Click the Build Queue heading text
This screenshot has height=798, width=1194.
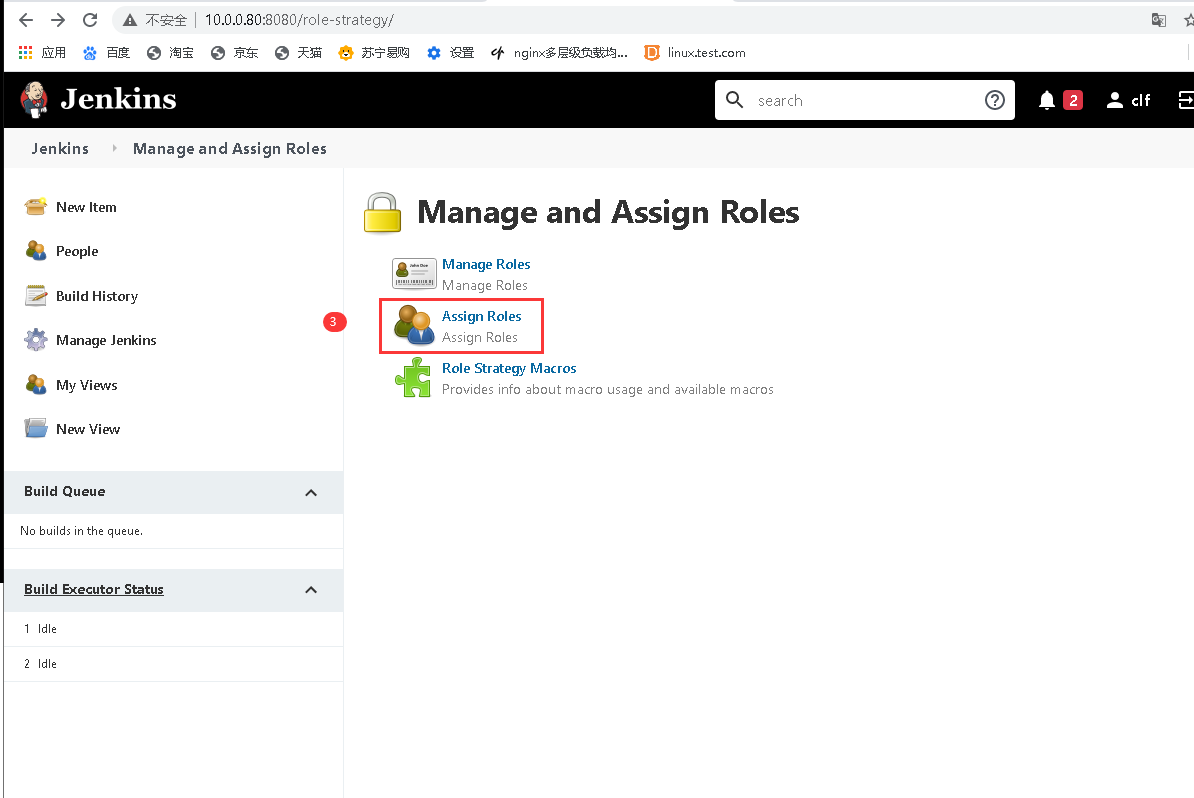pos(65,491)
